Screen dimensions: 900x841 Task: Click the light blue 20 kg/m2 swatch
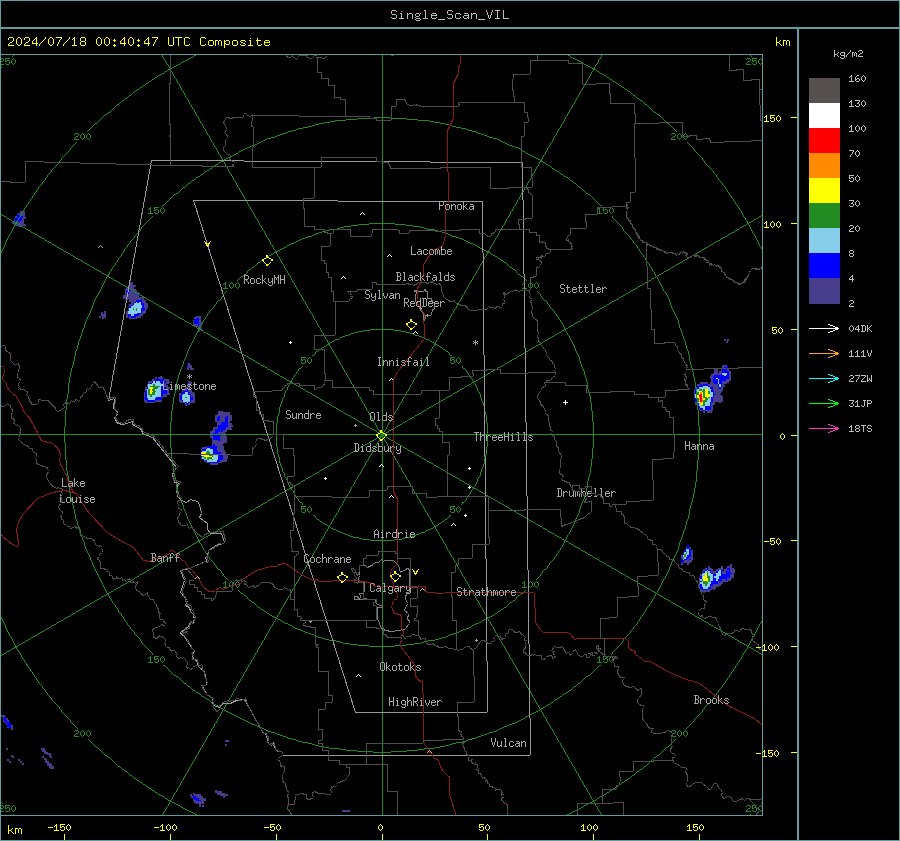[x=824, y=240]
